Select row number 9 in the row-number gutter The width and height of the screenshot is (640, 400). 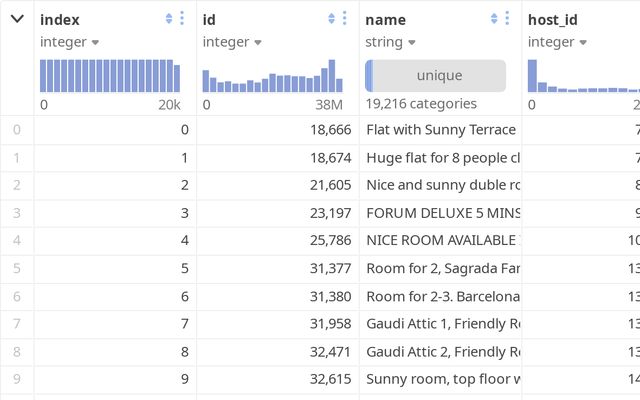[17, 380]
